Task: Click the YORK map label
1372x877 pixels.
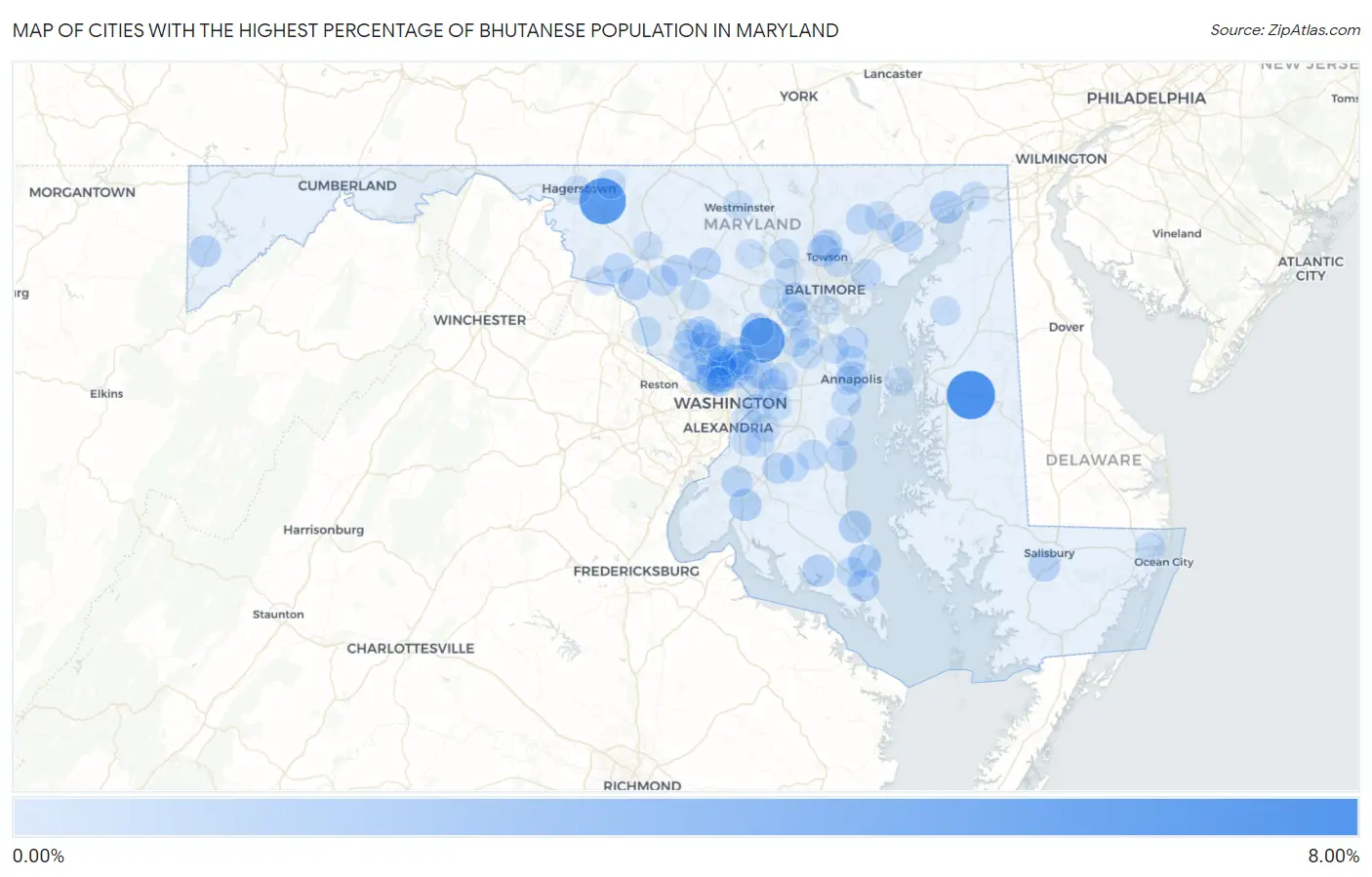Action: click(798, 96)
